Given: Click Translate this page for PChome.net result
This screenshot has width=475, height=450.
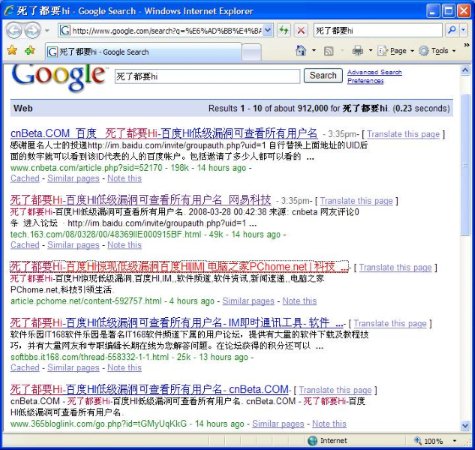Looking at the screenshot, I should coord(395,267).
